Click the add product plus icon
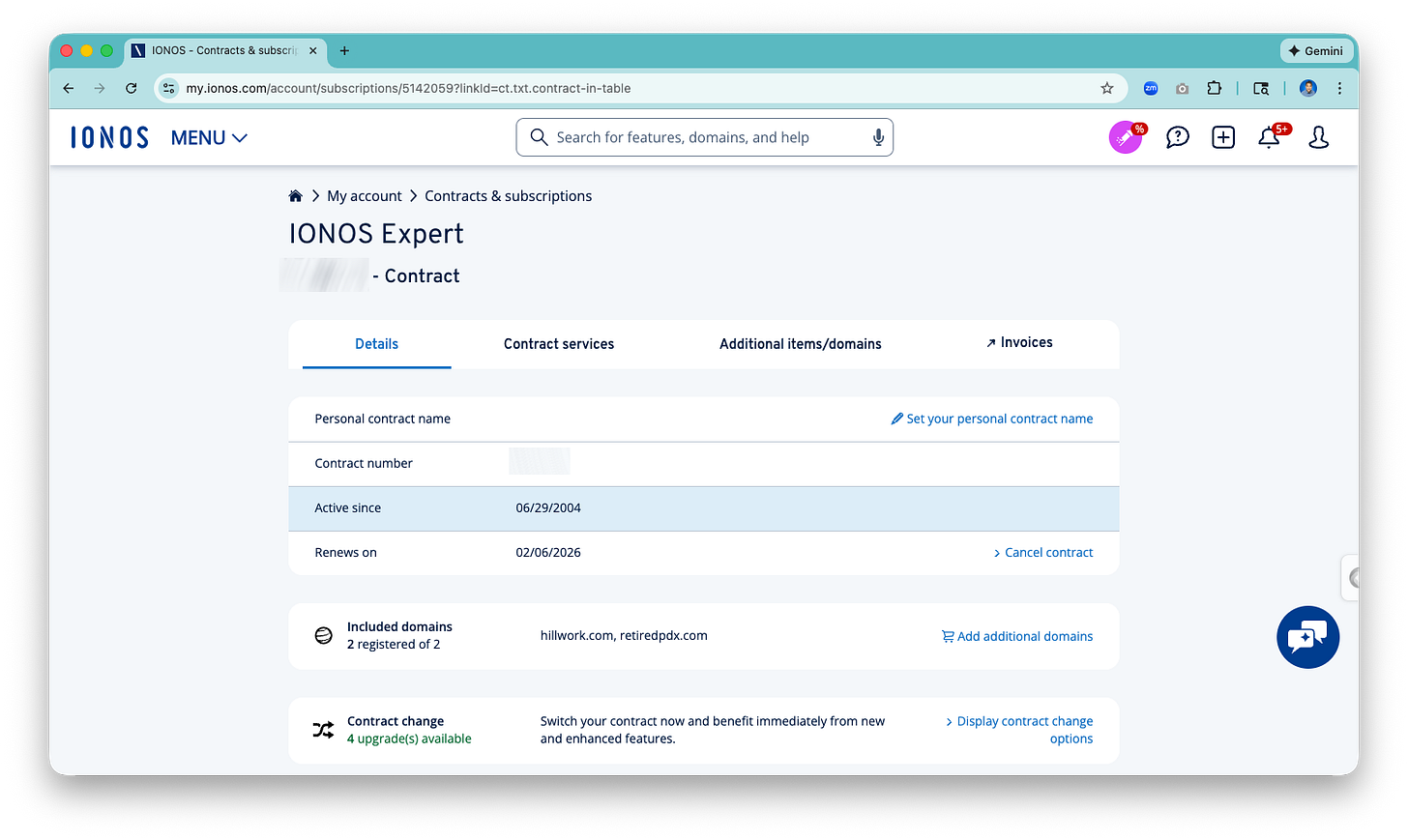This screenshot has width=1408, height=840. coord(1223,137)
